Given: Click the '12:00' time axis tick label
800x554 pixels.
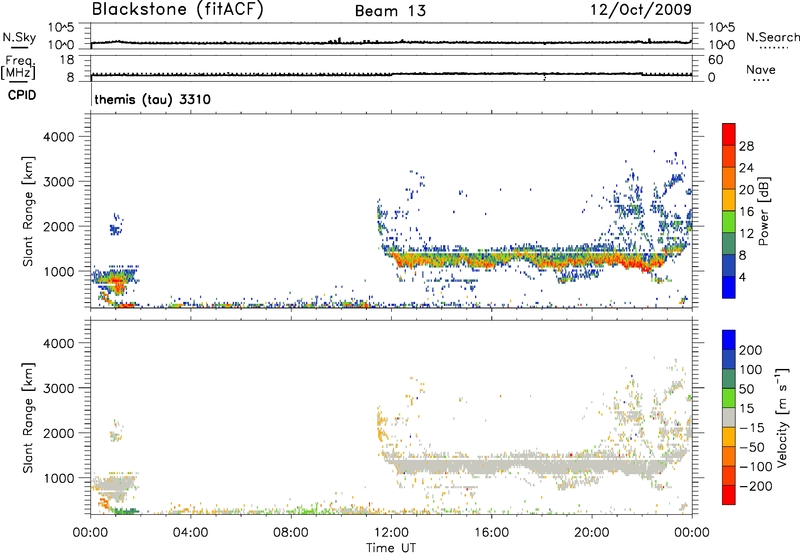Looking at the screenshot, I should [391, 533].
